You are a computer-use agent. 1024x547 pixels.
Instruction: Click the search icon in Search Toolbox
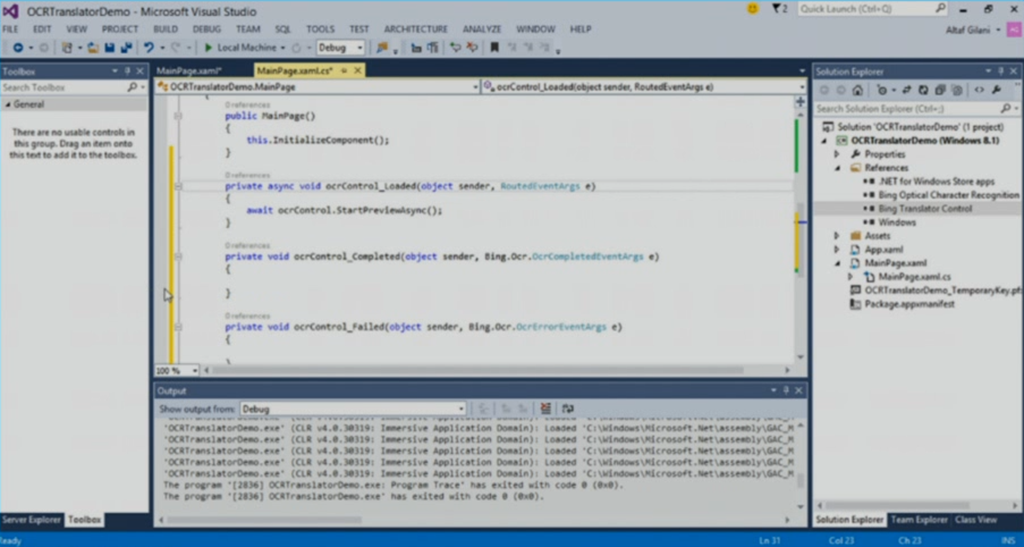point(132,87)
